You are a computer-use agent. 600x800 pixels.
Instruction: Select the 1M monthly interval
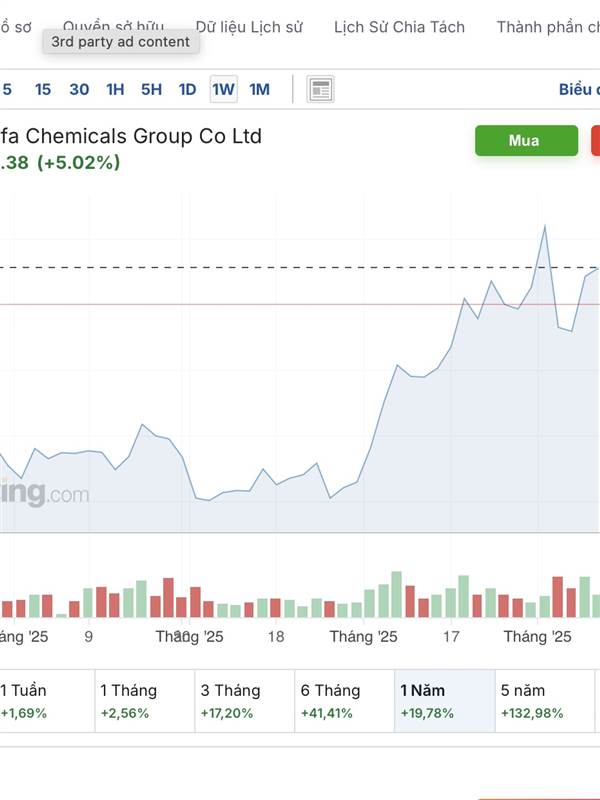tap(259, 90)
